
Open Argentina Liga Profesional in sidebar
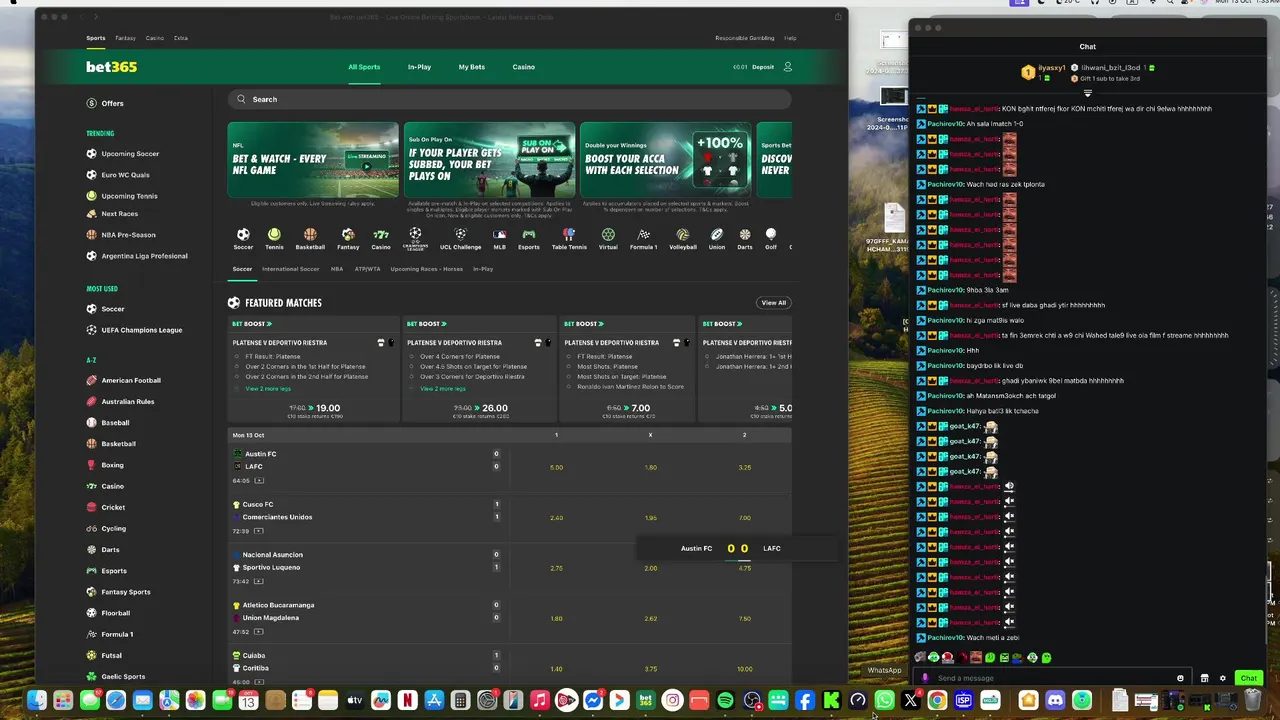[x=144, y=256]
